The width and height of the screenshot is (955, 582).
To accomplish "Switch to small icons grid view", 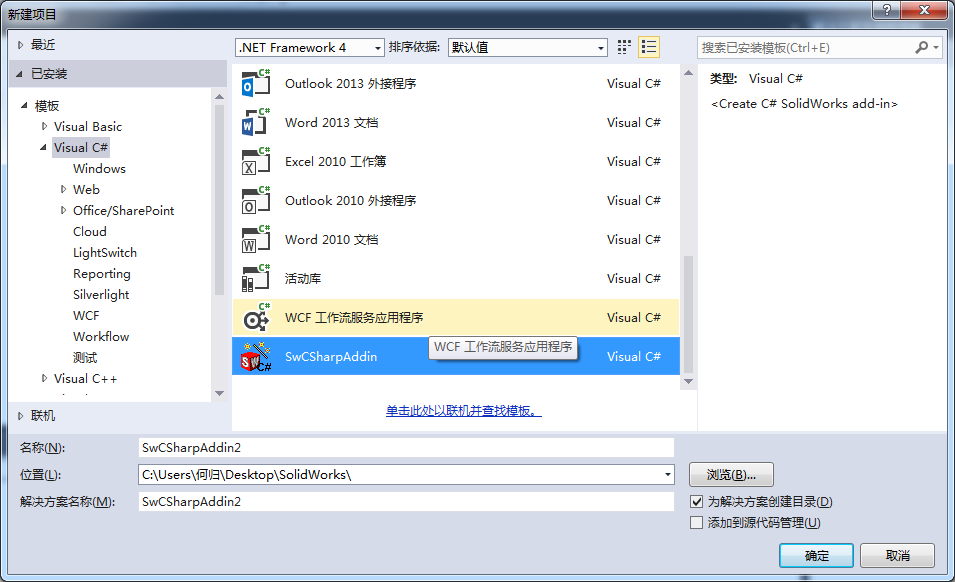I will pos(624,47).
